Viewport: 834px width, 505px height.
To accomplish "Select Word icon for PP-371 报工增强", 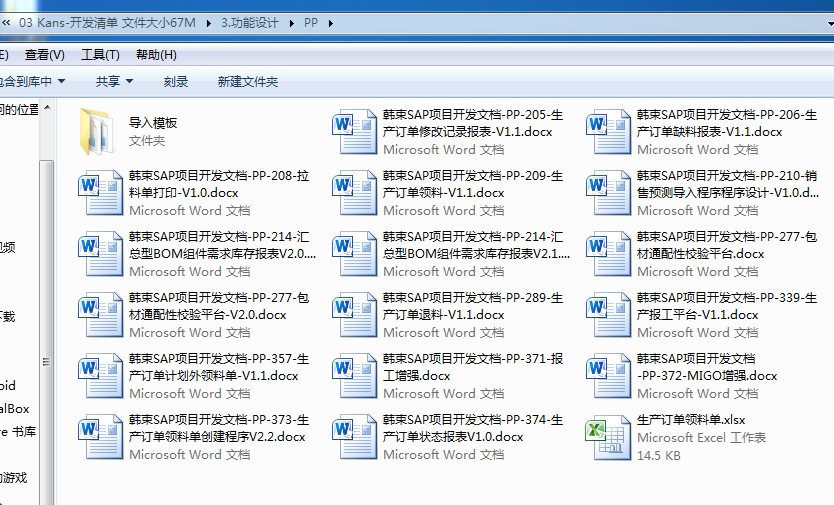I will [x=354, y=376].
